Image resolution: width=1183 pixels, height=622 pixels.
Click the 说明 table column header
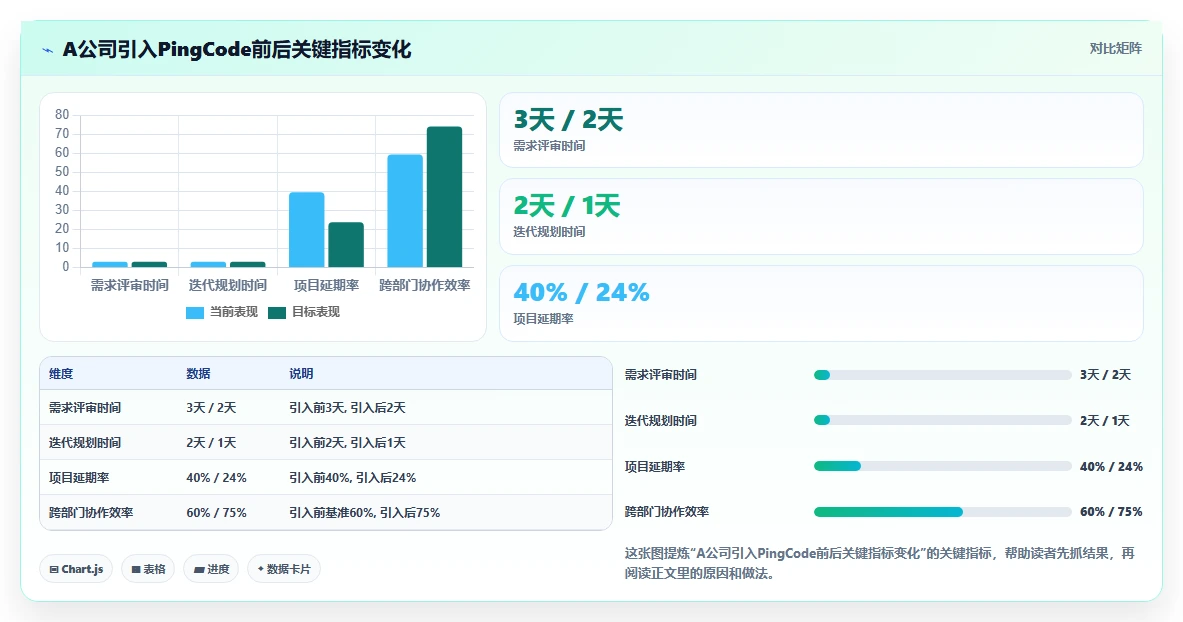tap(301, 374)
